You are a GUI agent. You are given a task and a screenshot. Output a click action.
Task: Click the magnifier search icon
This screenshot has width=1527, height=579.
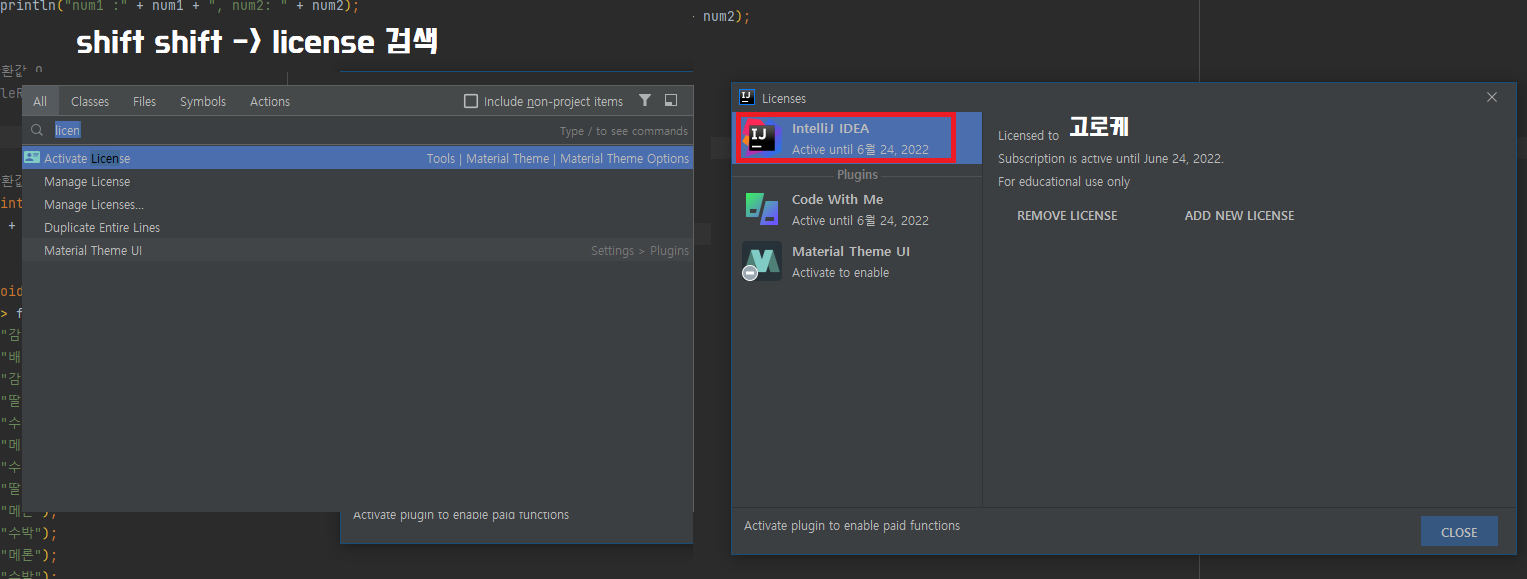click(x=37, y=130)
